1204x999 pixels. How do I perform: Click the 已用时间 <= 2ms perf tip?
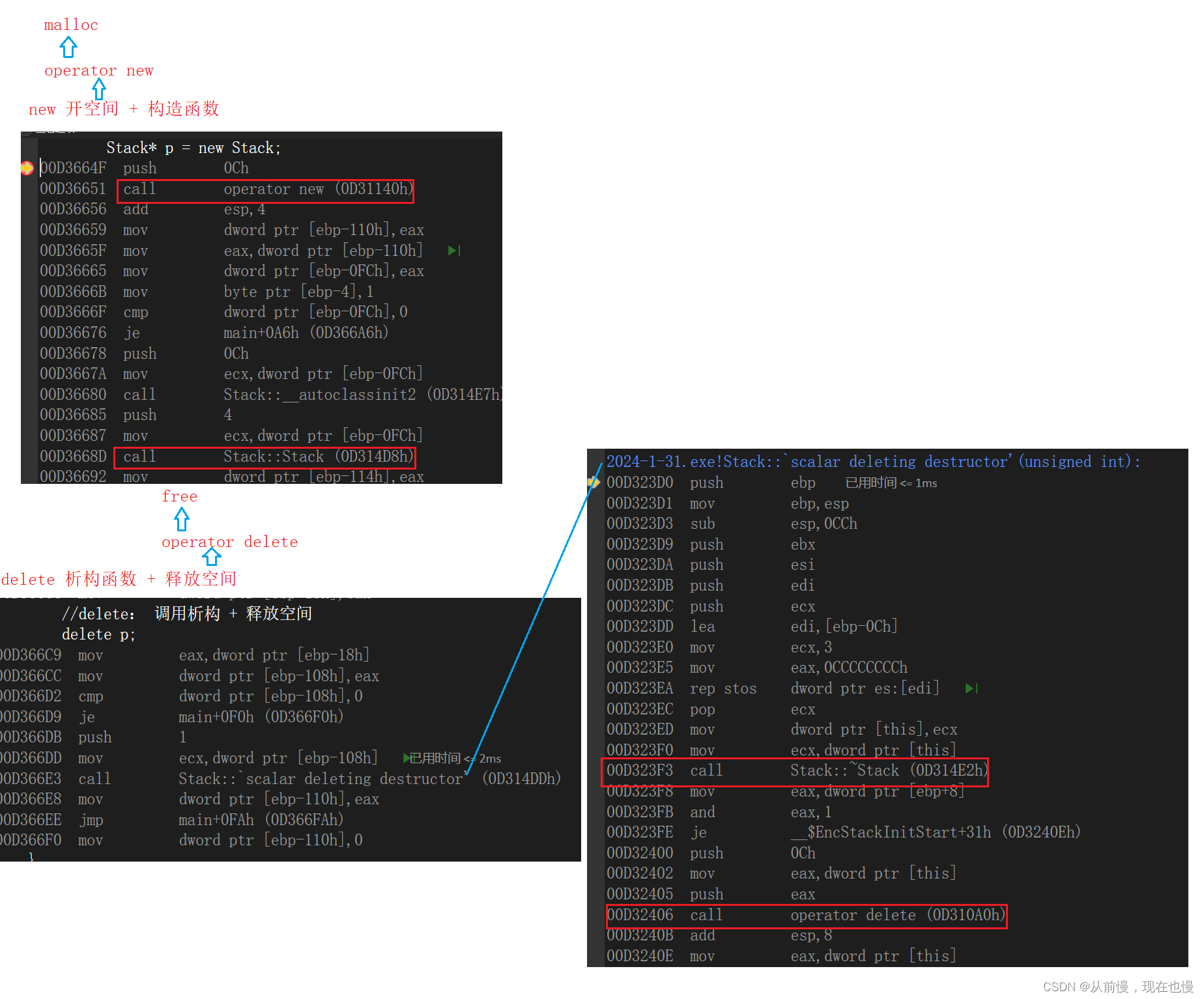coord(455,759)
